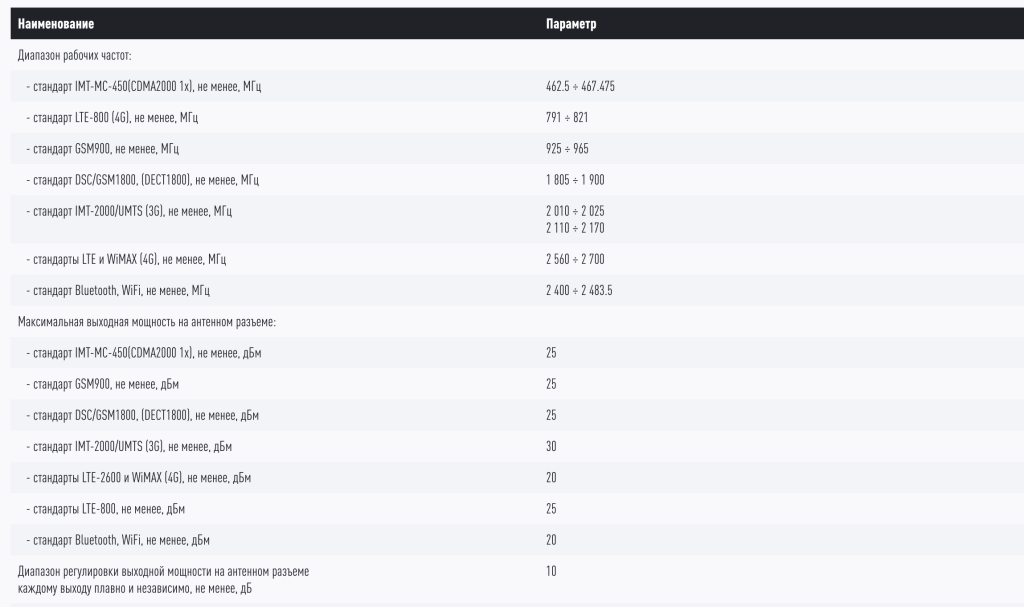The image size is (1024, 607).
Task: Select the "2 560 ÷ 2 700" value
Action: (575, 259)
